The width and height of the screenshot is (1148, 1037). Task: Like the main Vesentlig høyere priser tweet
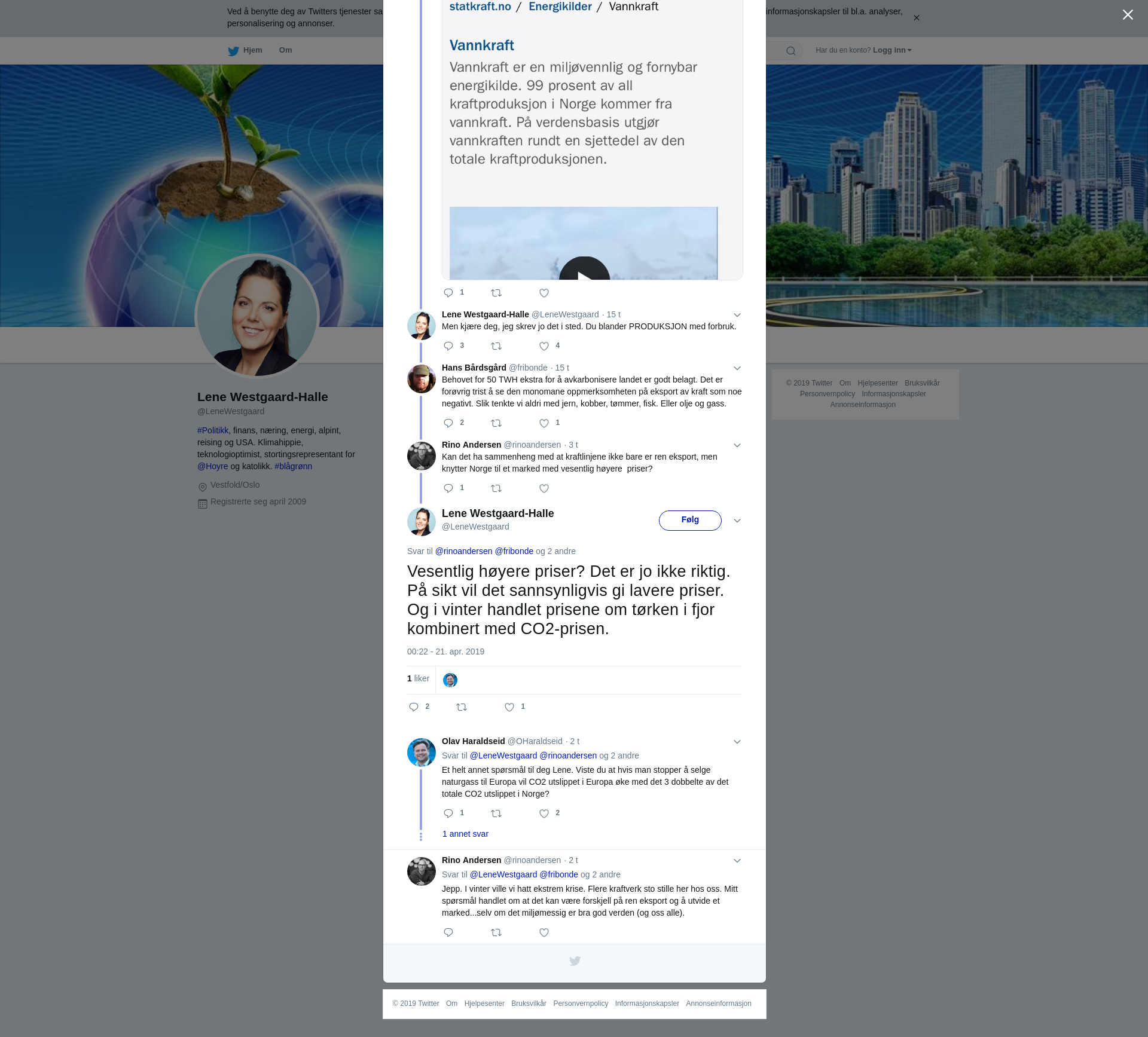pos(509,707)
